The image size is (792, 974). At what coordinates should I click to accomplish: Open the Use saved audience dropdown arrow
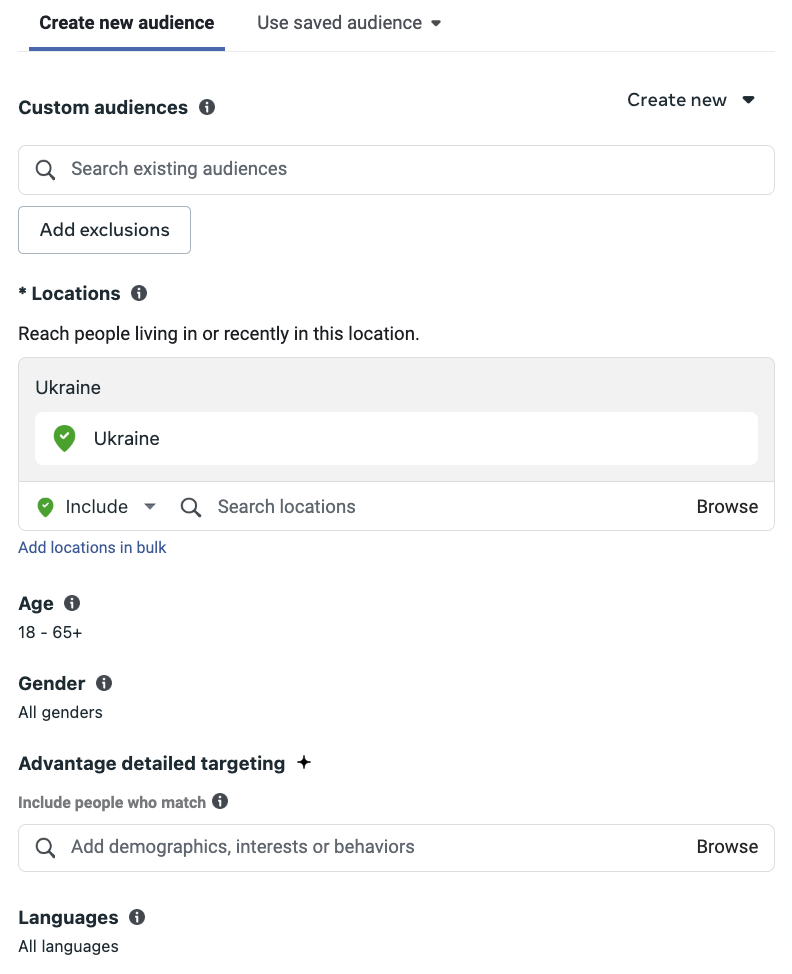coord(436,23)
